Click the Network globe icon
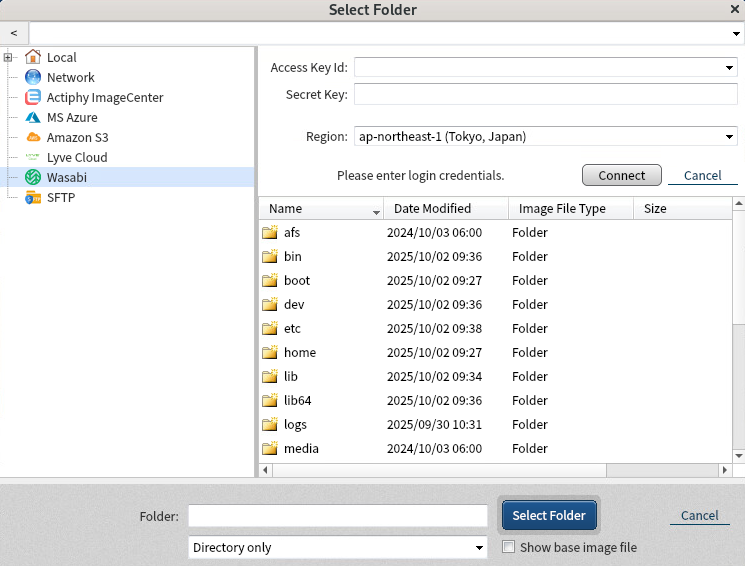This screenshot has height=566, width=745. (x=33, y=77)
